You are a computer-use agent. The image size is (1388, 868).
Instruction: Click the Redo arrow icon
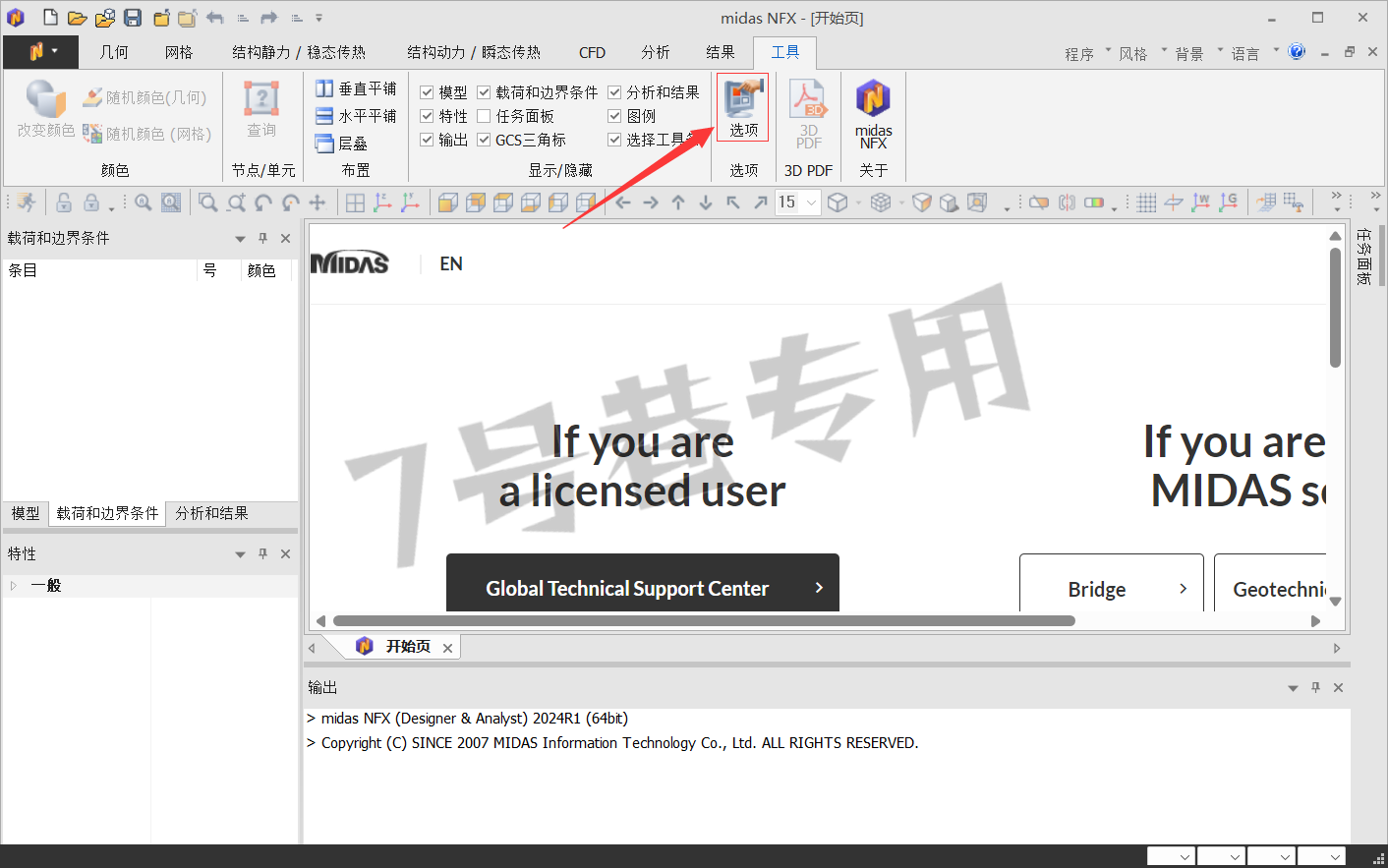(269, 18)
